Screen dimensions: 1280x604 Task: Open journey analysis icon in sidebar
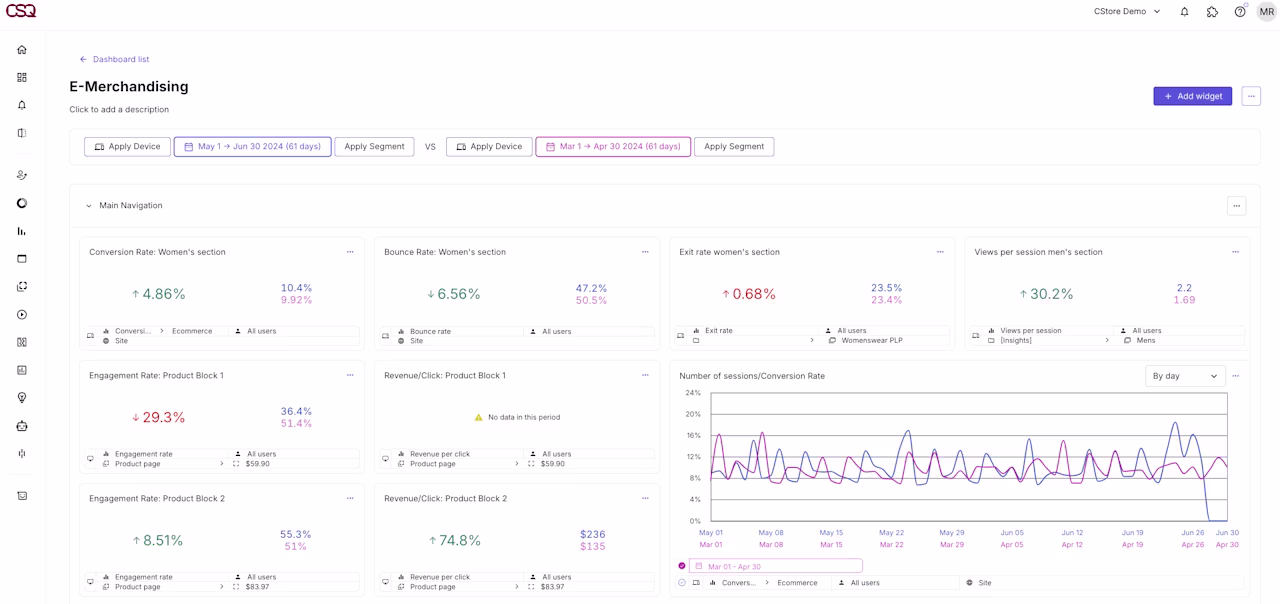pyautogui.click(x=22, y=175)
